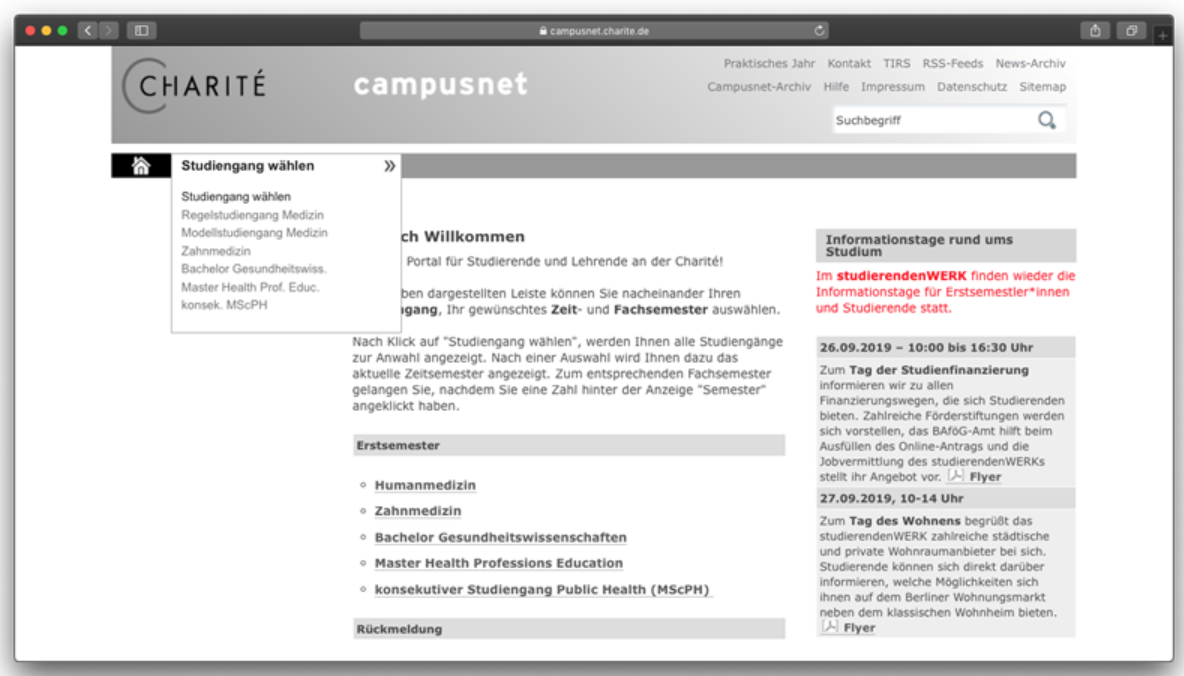Show all tabs overview button
Viewport: 1184px width, 676px height.
click(x=1131, y=30)
